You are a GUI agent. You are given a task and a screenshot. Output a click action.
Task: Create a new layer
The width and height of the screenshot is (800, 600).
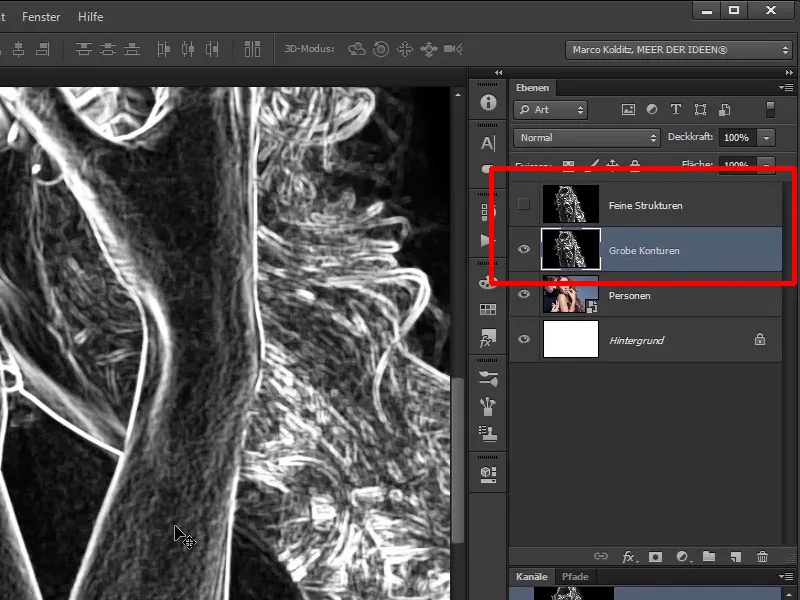coord(735,557)
